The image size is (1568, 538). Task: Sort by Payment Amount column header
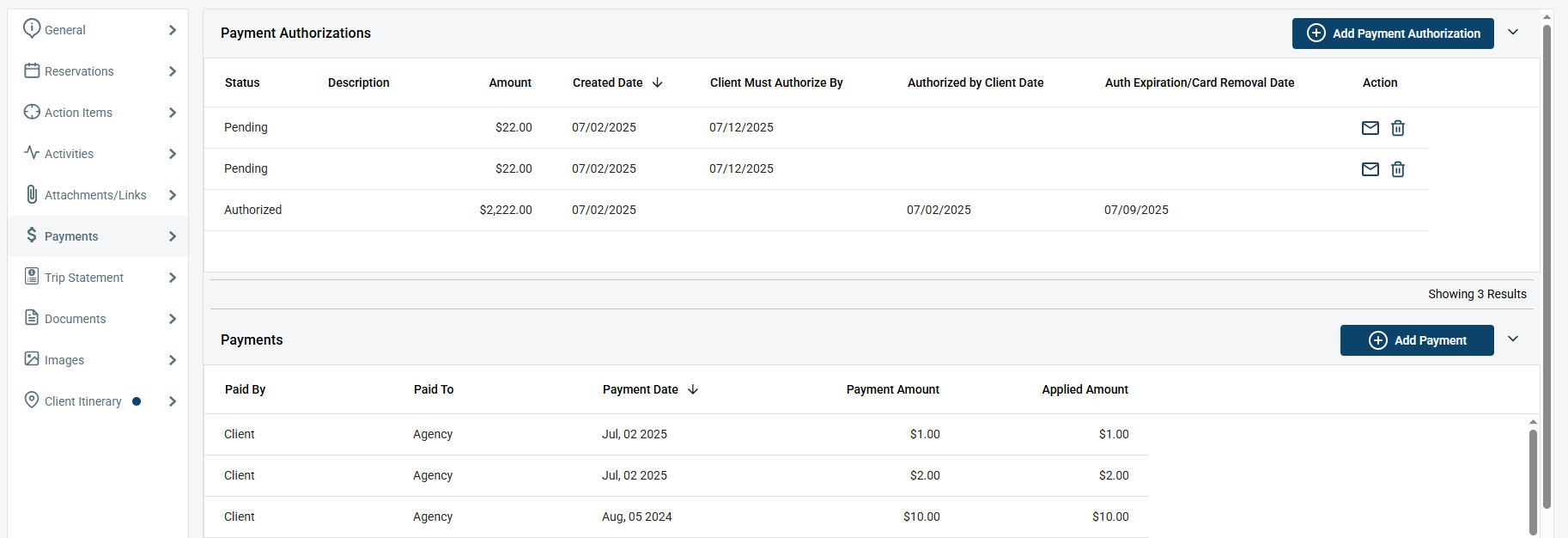pyautogui.click(x=893, y=389)
